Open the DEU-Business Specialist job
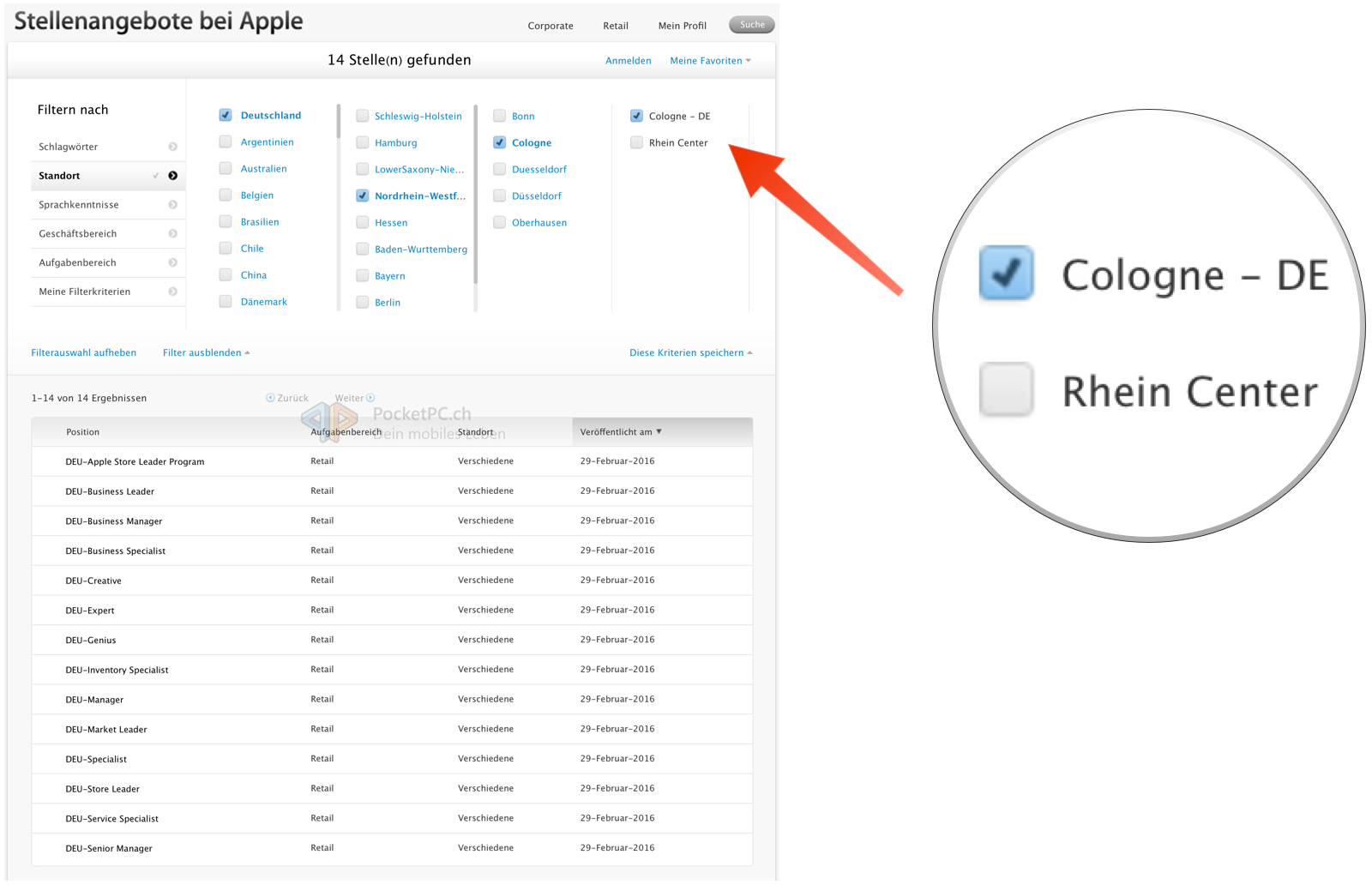 [116, 551]
